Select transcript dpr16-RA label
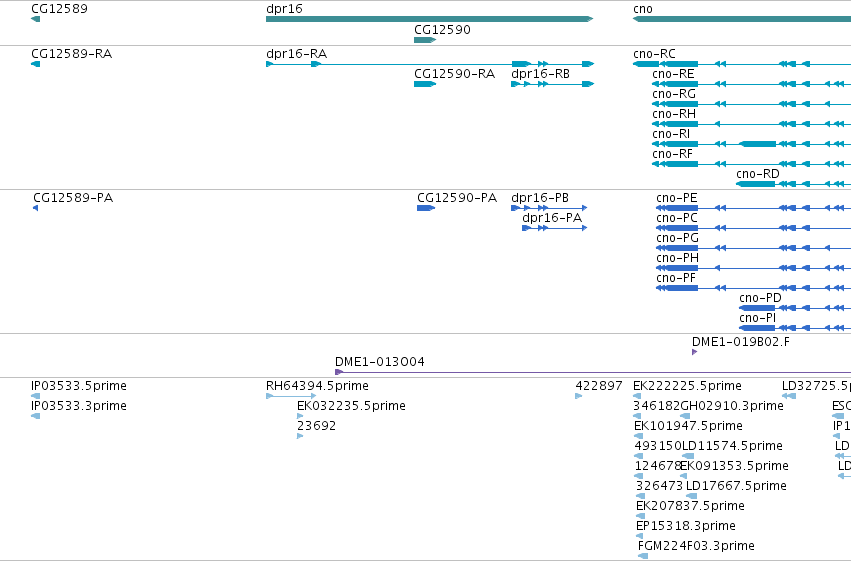This screenshot has height=561, width=851. [296, 54]
